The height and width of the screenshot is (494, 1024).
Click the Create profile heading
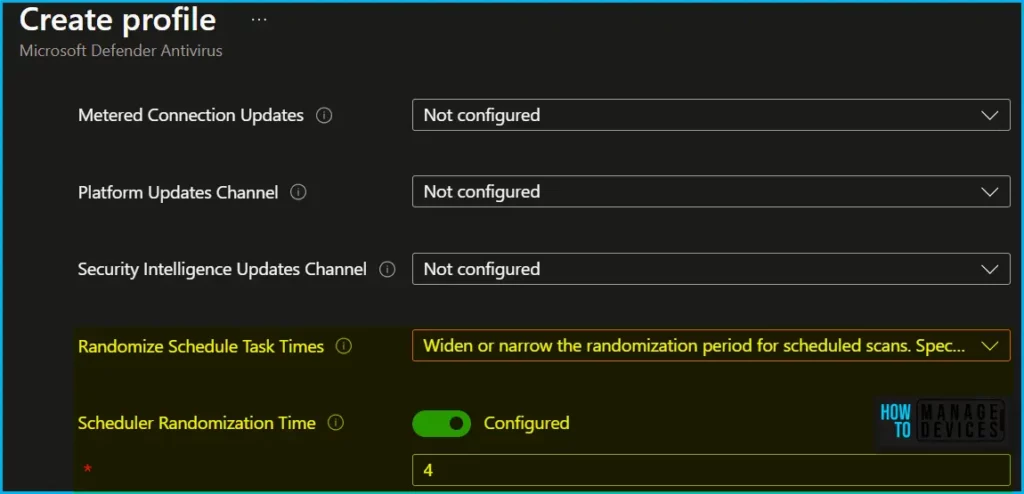point(118,20)
